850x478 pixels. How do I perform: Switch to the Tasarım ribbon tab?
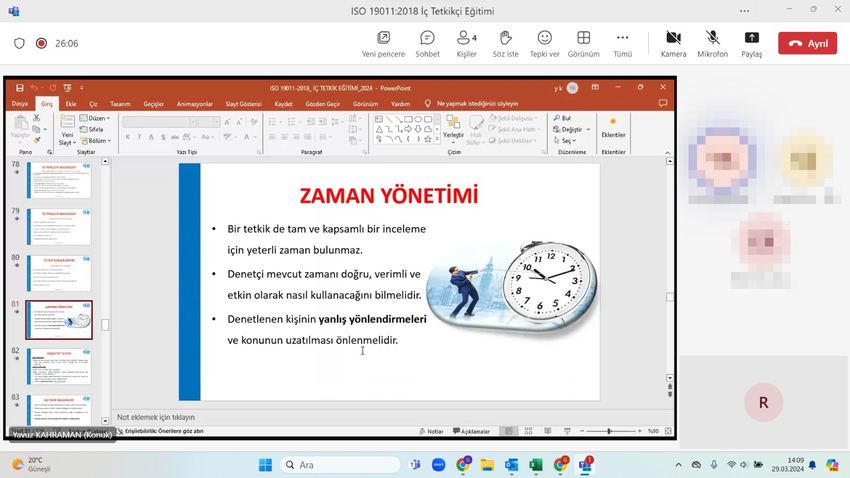[120, 104]
